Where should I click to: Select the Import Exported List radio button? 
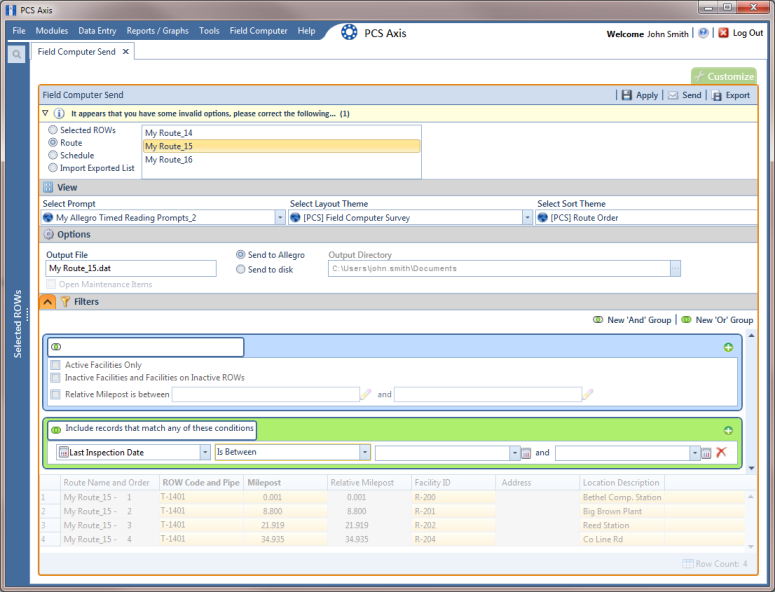click(x=53, y=168)
